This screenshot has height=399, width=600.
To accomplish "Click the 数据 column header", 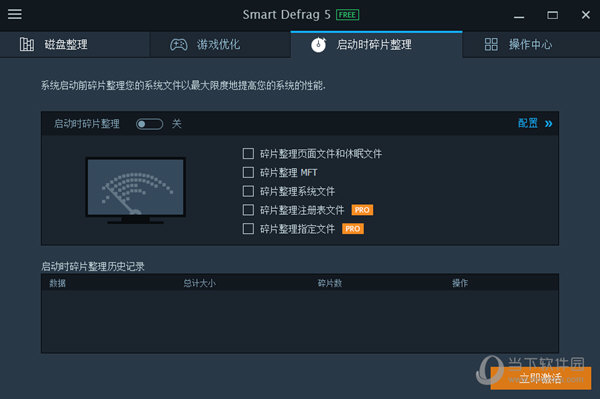I will (57, 283).
